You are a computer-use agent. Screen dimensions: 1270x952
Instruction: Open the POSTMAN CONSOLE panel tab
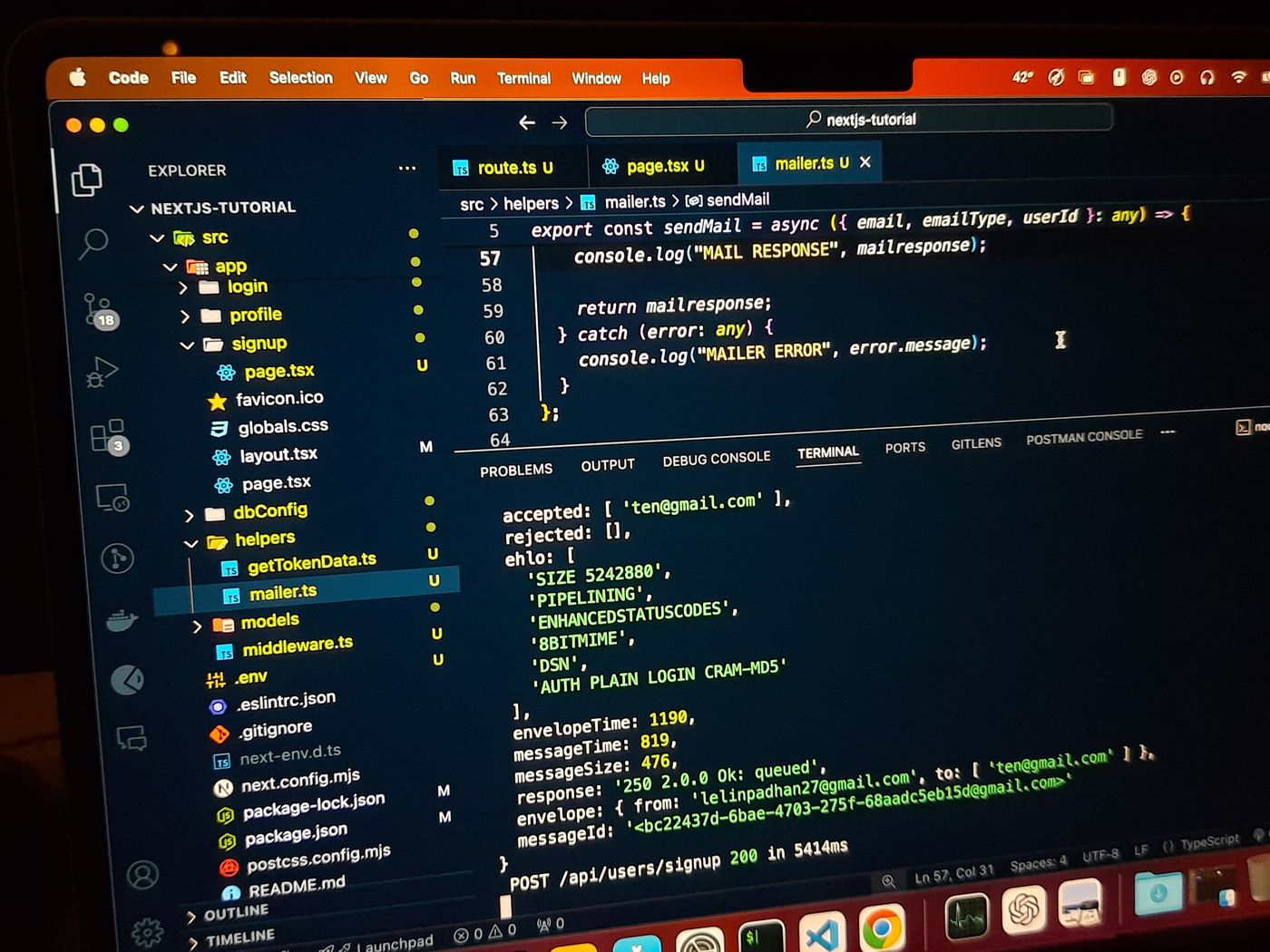(x=1084, y=437)
